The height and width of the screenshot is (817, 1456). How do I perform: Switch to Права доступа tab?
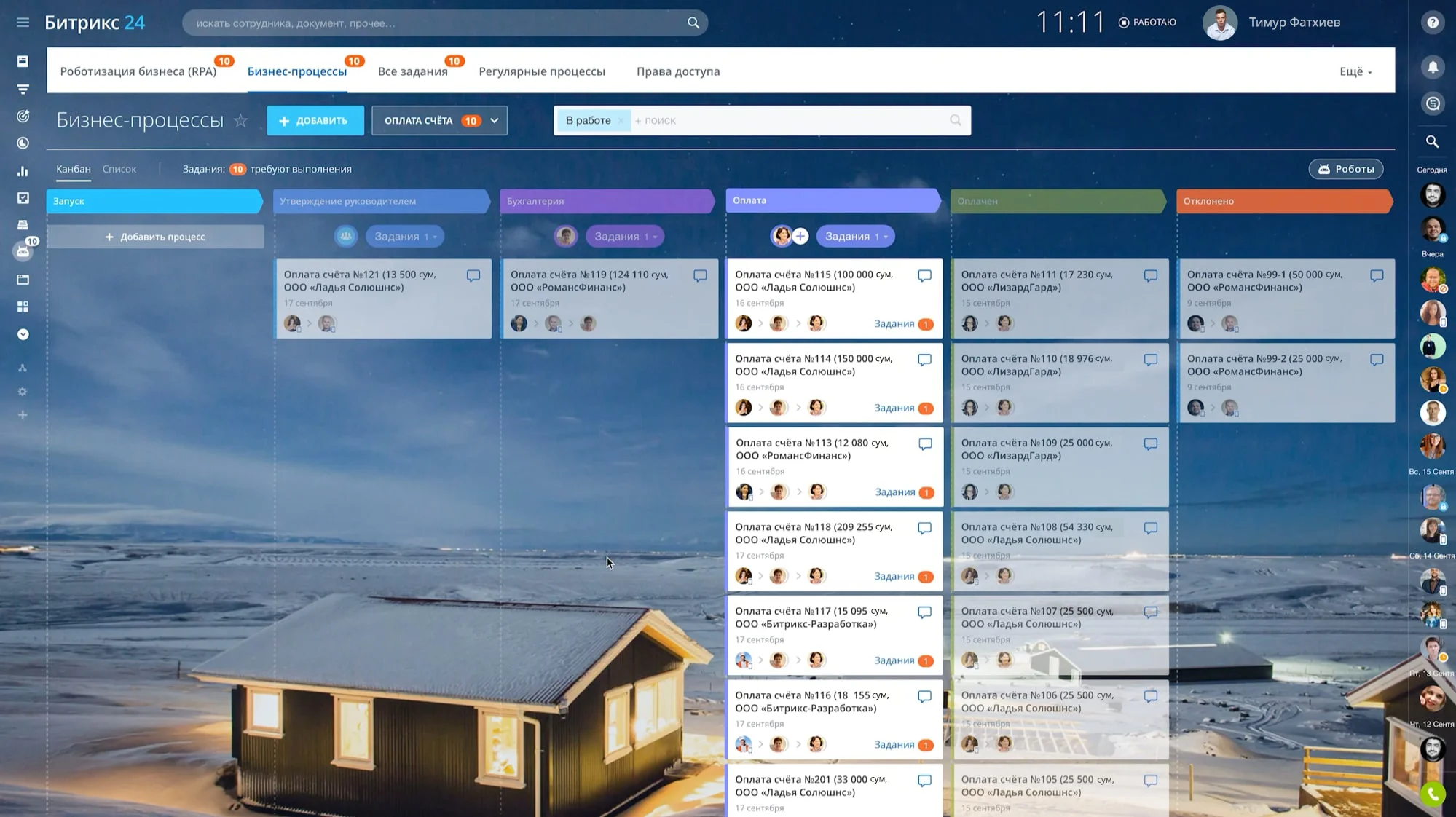[x=677, y=71]
